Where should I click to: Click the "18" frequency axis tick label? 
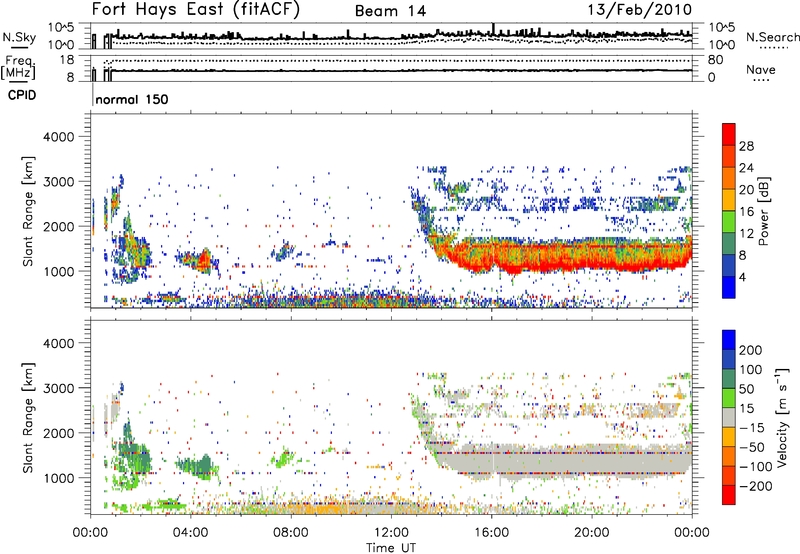(x=67, y=60)
